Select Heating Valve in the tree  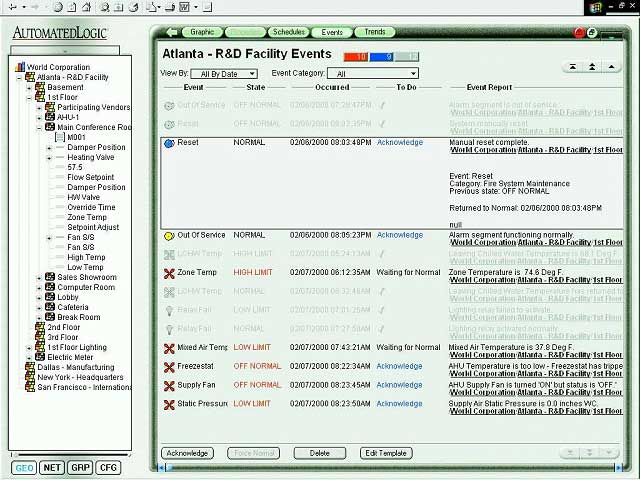coord(91,157)
